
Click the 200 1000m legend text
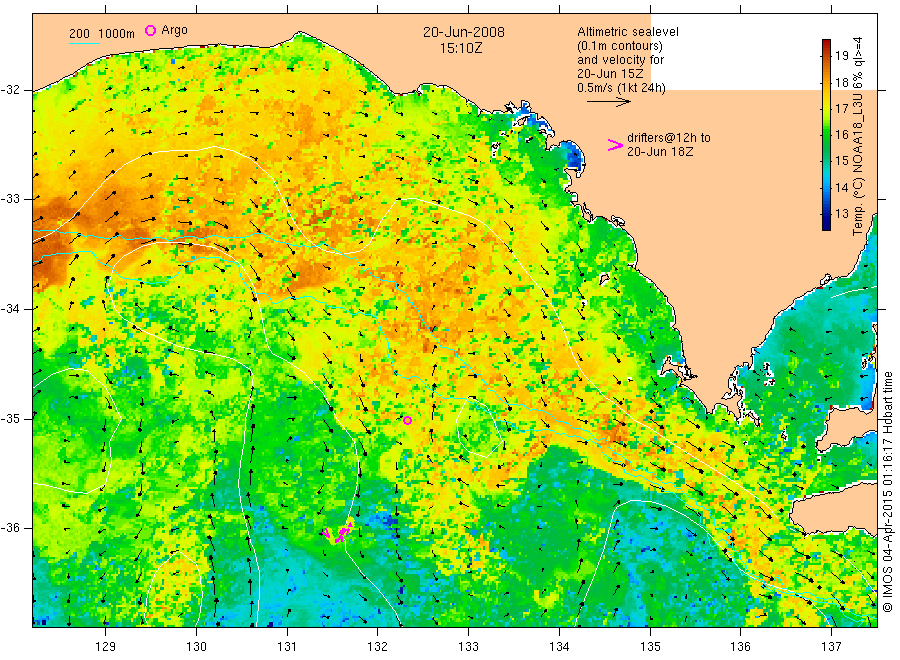point(102,33)
